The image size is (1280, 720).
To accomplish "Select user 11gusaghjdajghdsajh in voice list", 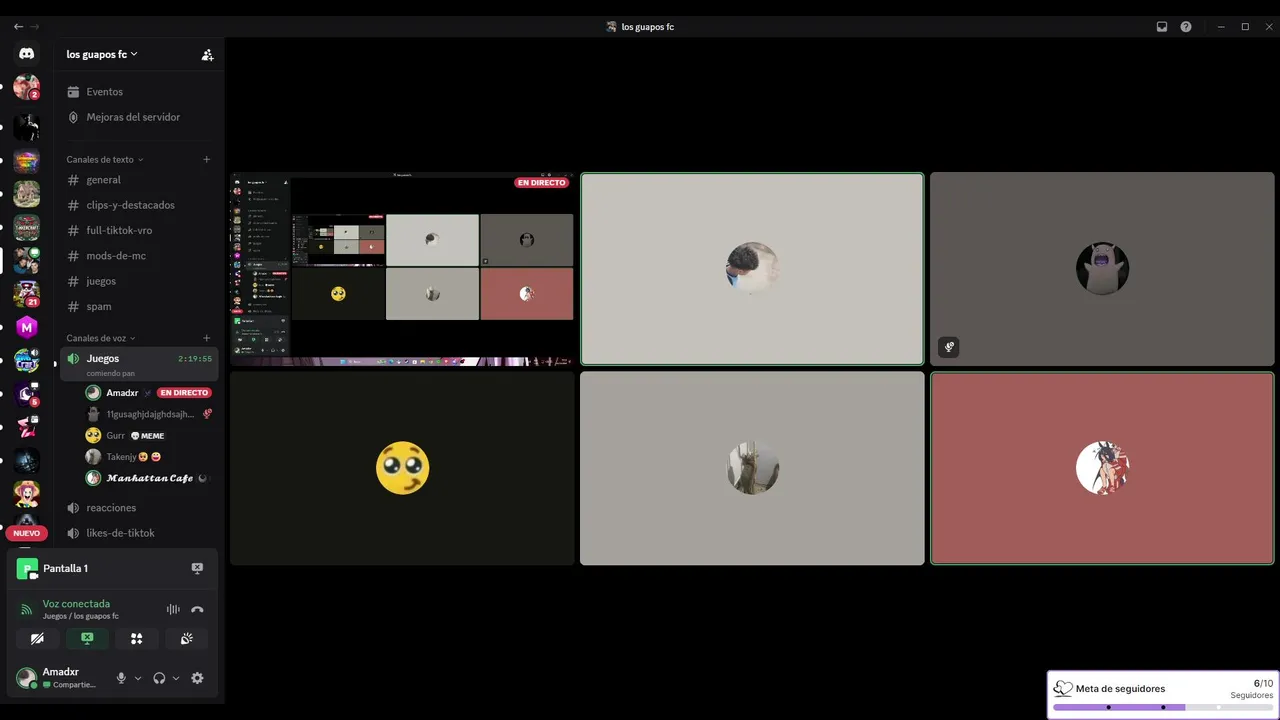I will click(148, 414).
